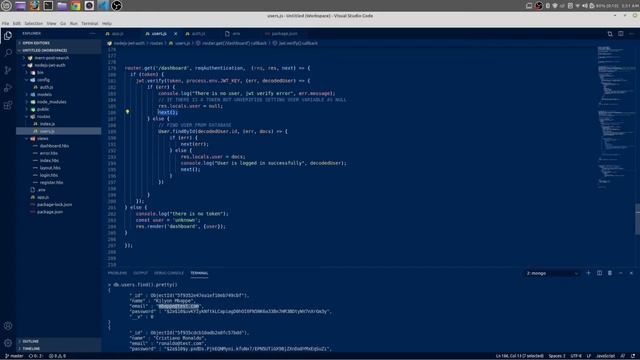Close the users.js editor tab
The image size is (640, 360).
point(176,34)
